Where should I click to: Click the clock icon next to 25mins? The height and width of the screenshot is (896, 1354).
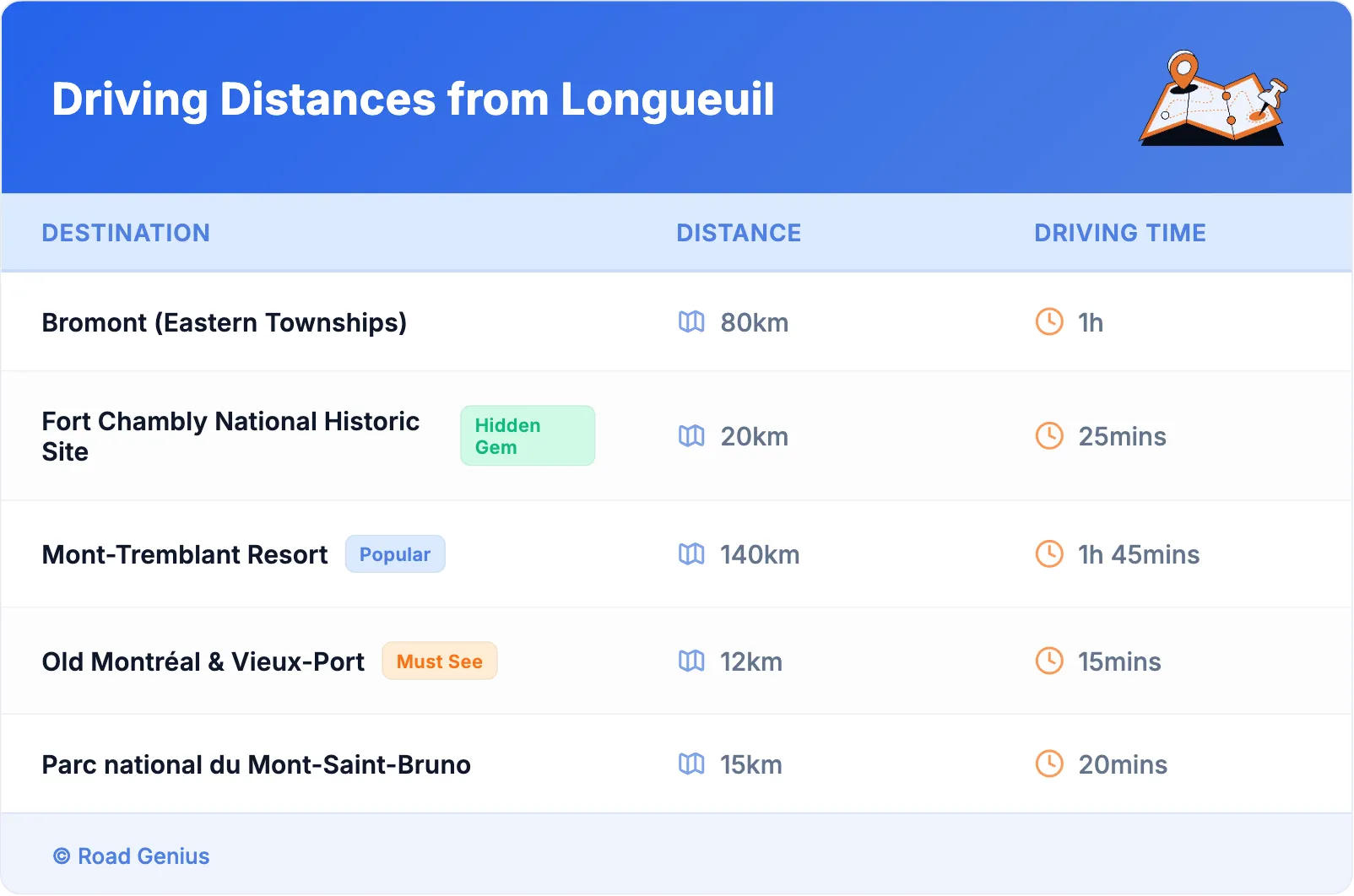tap(1049, 435)
